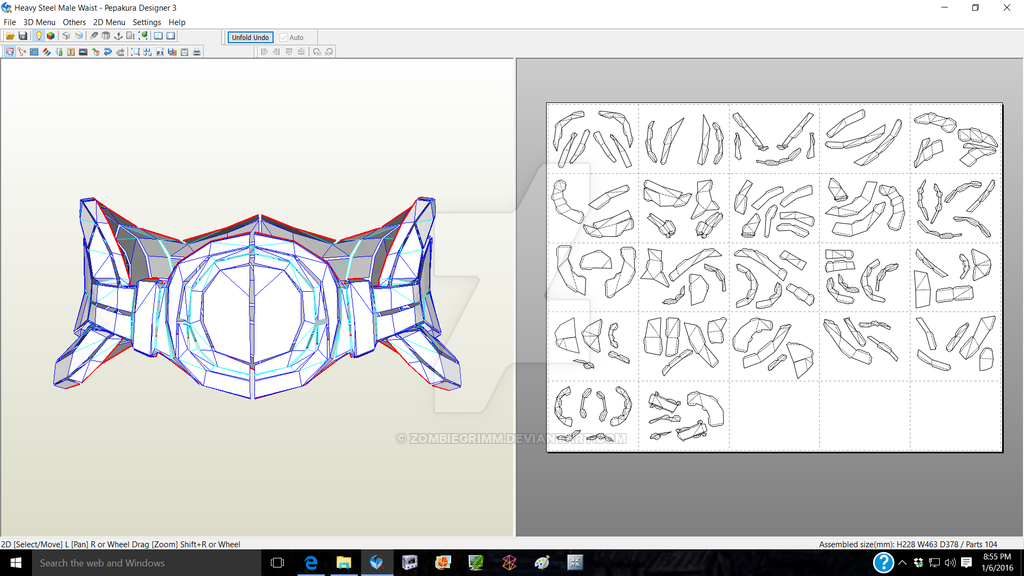Open the Help menu
This screenshot has width=1024, height=576.
coord(177,22)
